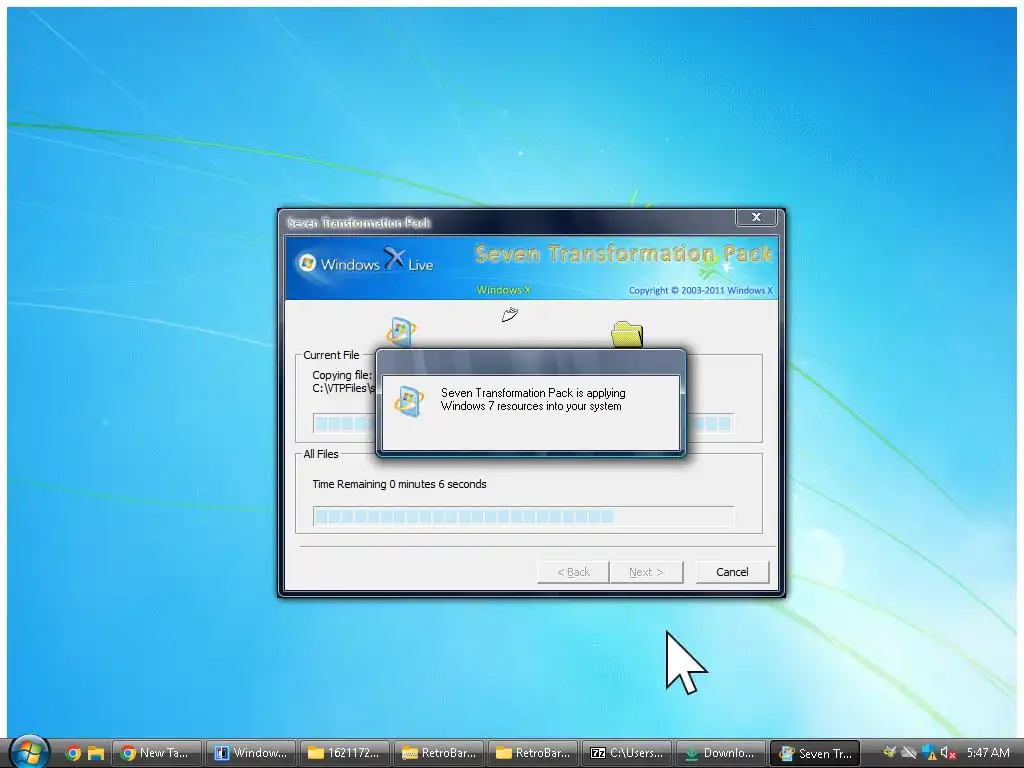The width and height of the screenshot is (1024, 768).
Task: Click the applying Windows 7 resources message
Action: [533, 400]
